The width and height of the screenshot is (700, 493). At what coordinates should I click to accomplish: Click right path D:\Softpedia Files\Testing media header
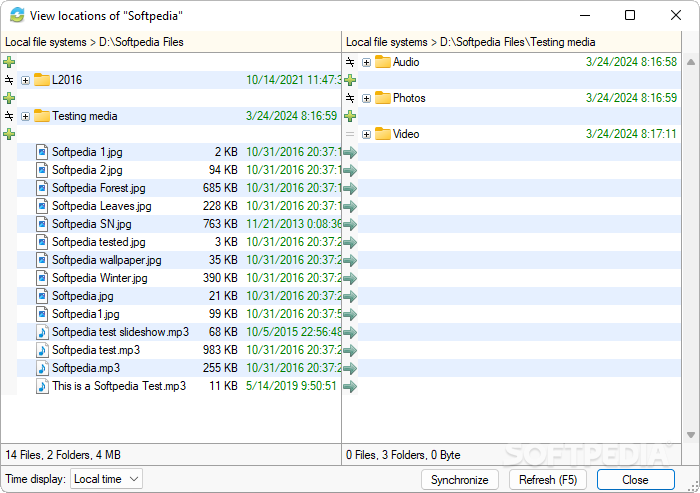pyautogui.click(x=517, y=42)
